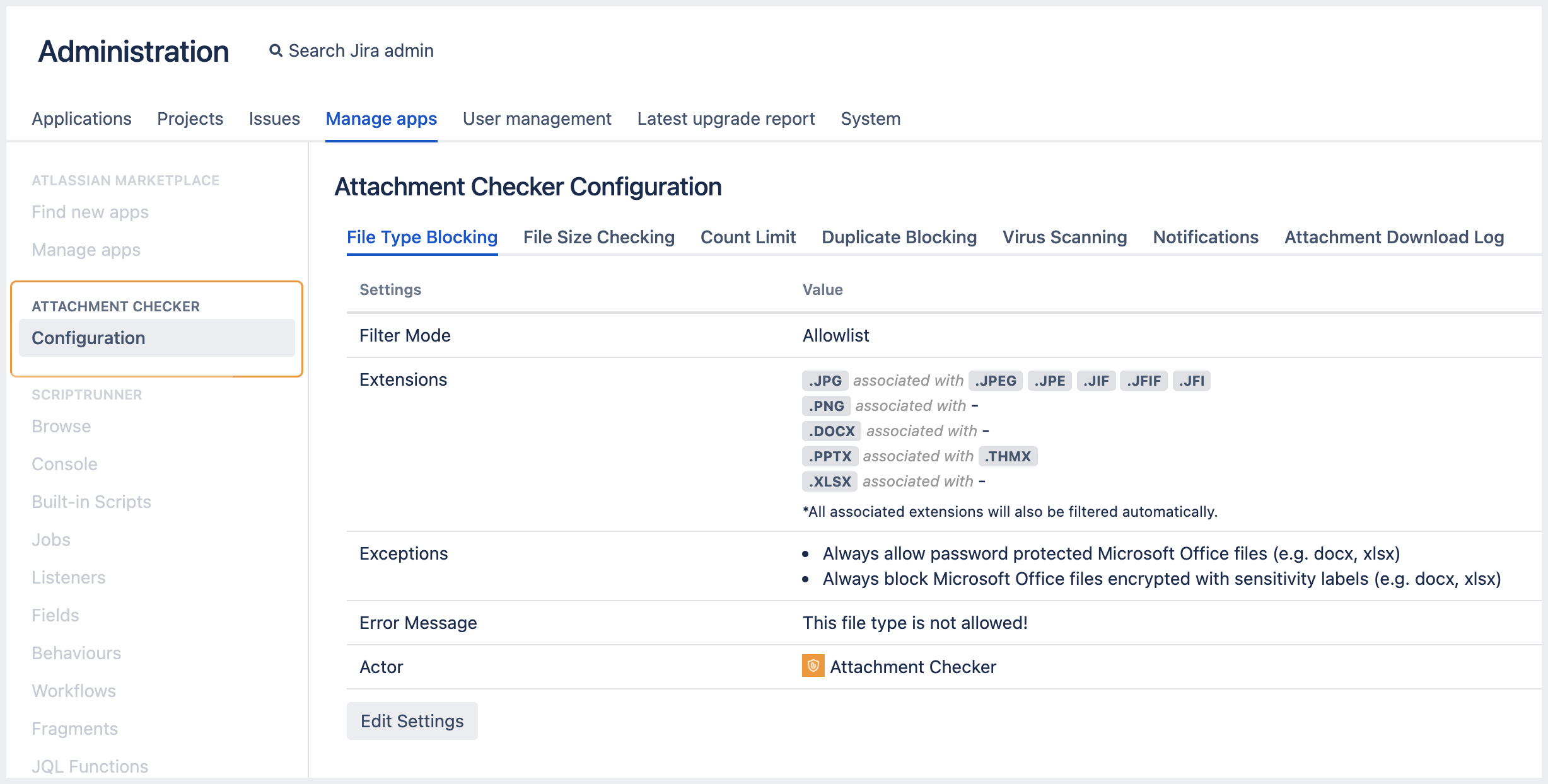The image size is (1548, 784).
Task: Select Latest upgrade report in the top menu
Action: point(726,118)
